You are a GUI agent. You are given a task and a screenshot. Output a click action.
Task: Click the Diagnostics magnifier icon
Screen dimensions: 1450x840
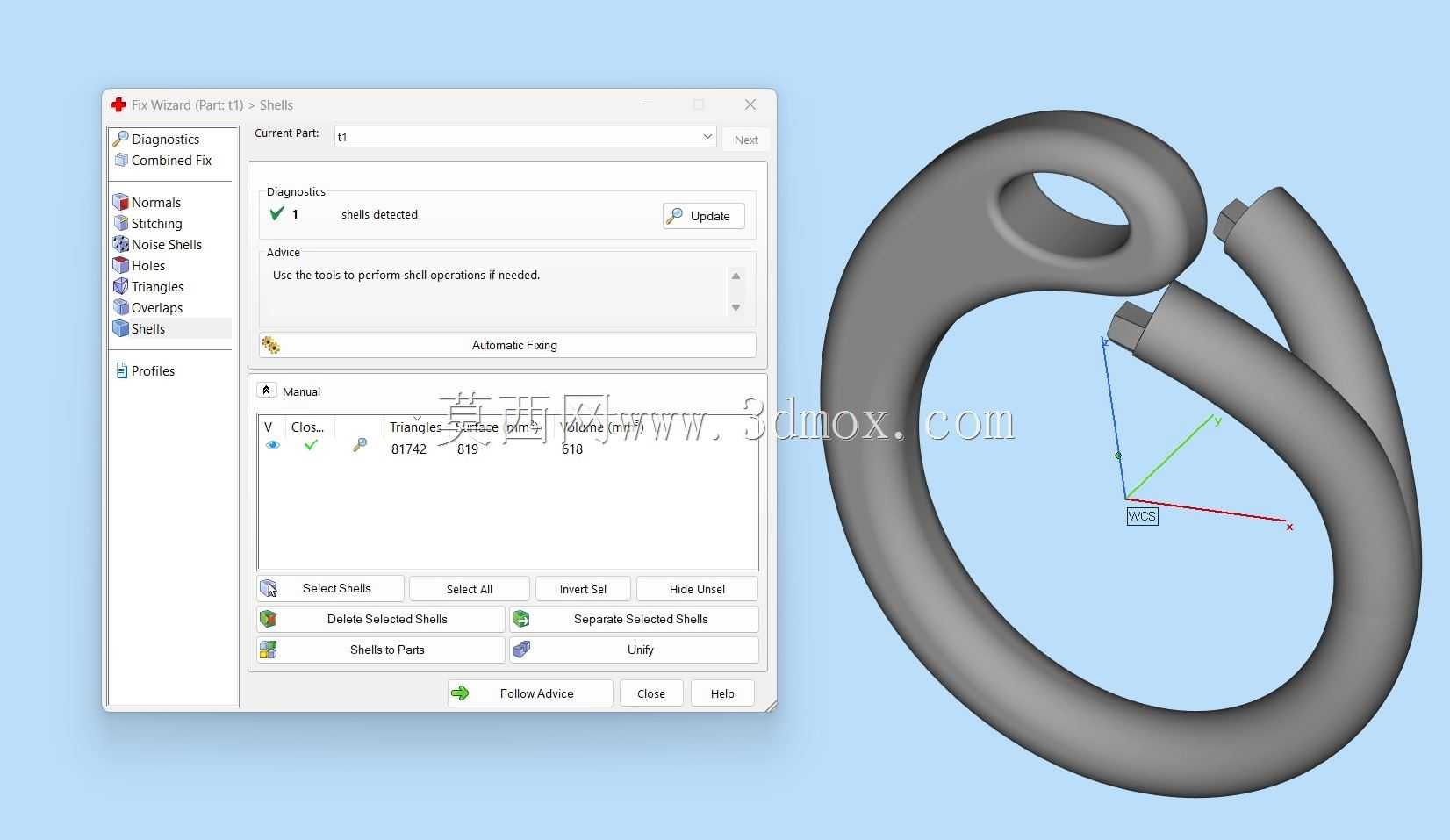coord(121,139)
